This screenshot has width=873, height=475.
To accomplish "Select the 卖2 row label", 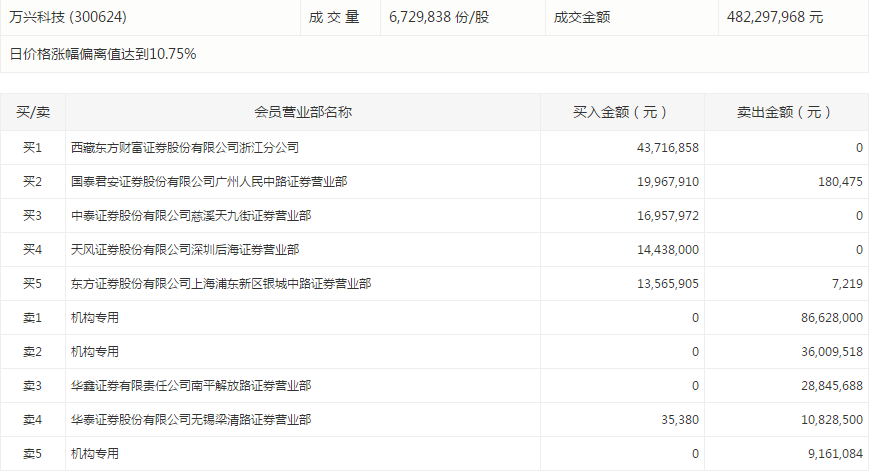I will pos(32,351).
